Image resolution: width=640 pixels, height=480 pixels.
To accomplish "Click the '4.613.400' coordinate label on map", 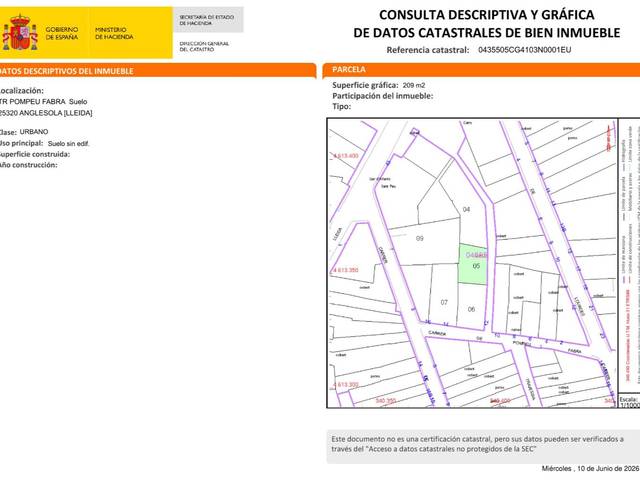I will 346,156.
